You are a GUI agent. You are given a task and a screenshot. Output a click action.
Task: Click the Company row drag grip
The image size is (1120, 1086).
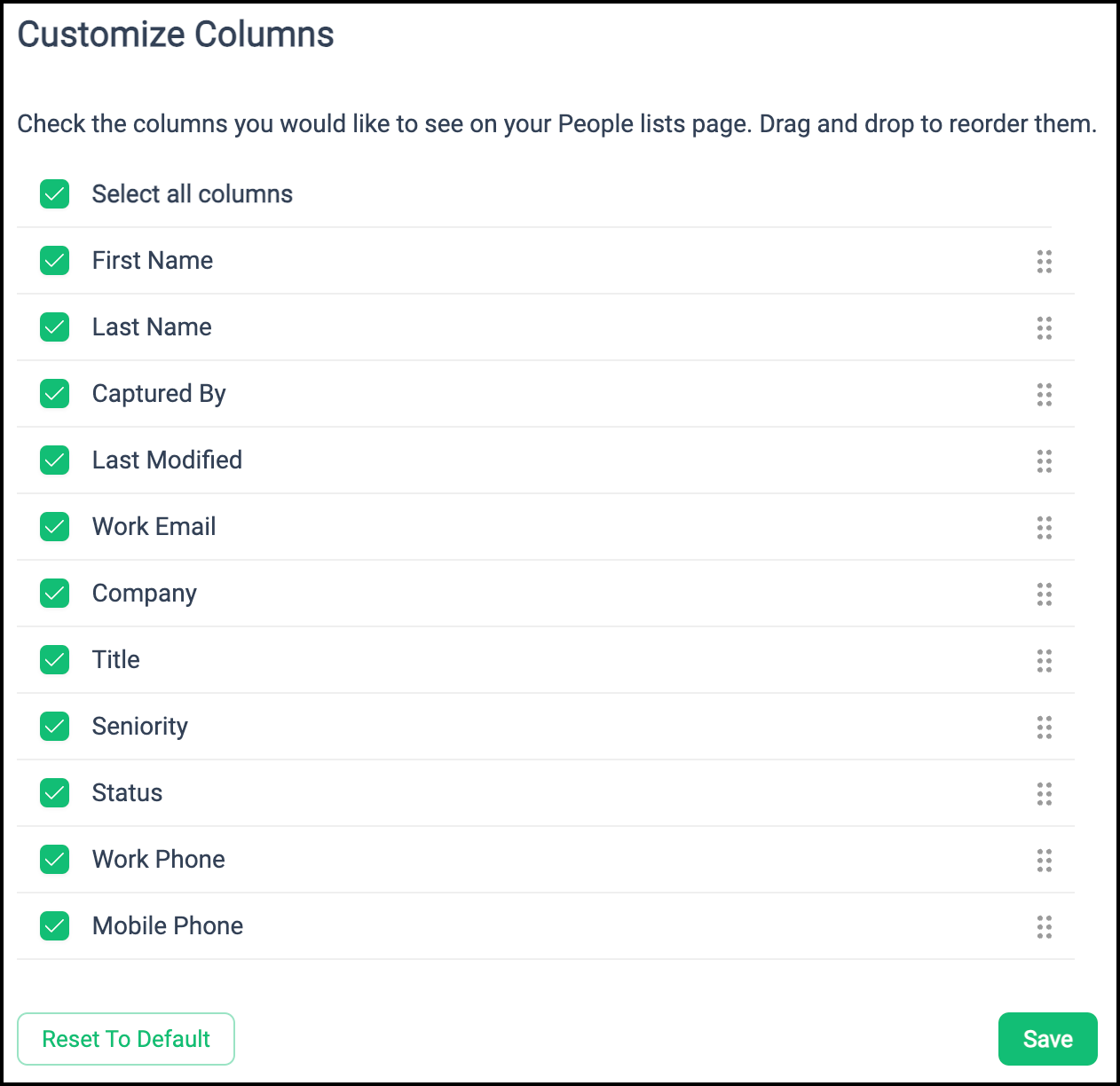(x=1045, y=594)
